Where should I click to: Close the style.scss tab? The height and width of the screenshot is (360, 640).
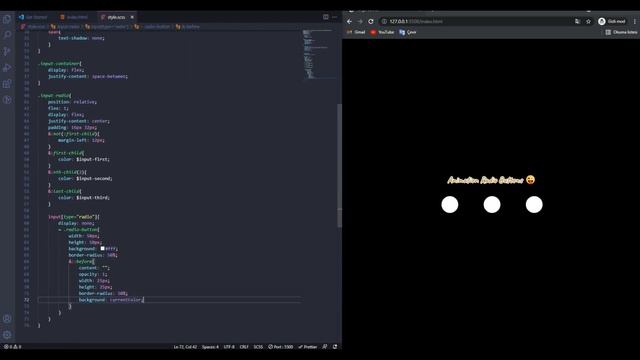[132, 17]
